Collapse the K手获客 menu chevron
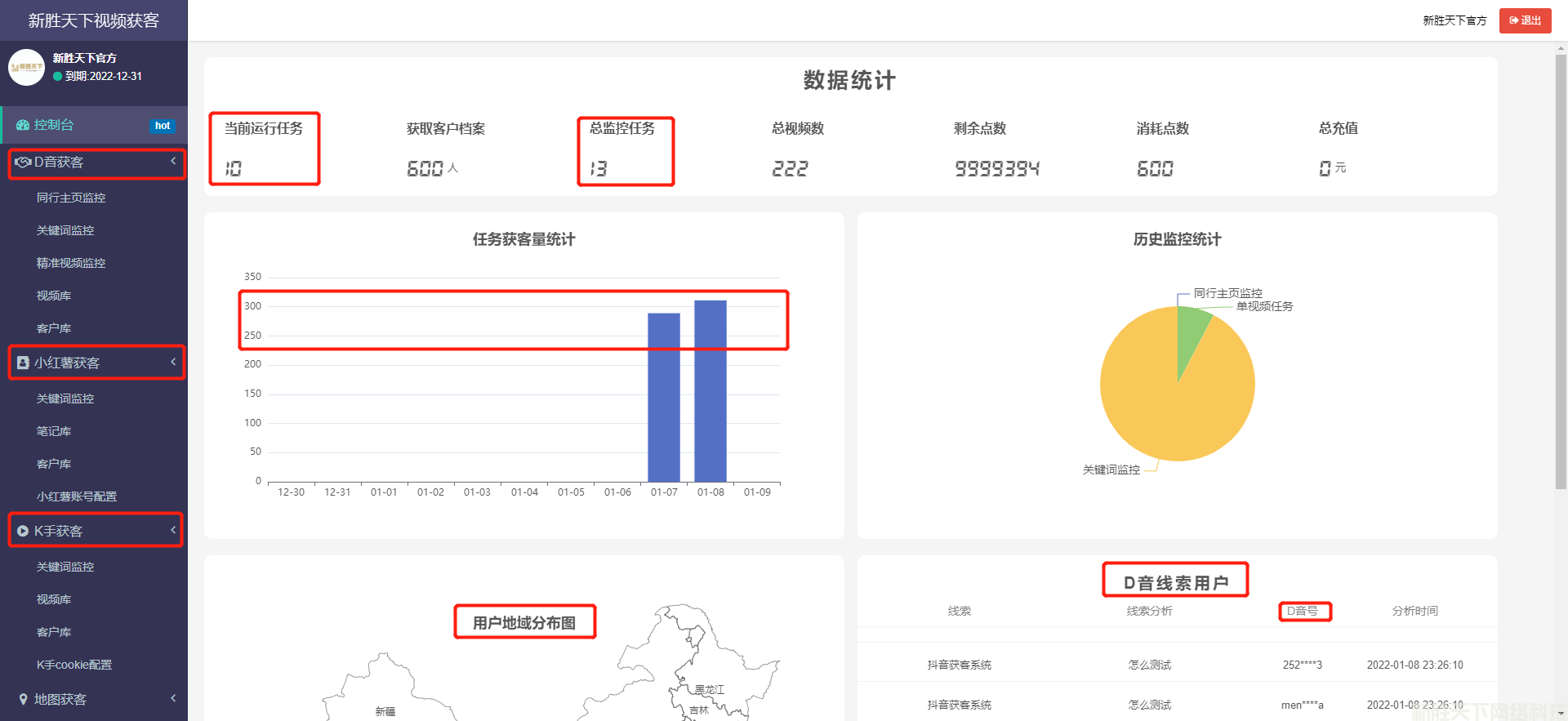Viewport: 1568px width, 721px height. coord(173,530)
